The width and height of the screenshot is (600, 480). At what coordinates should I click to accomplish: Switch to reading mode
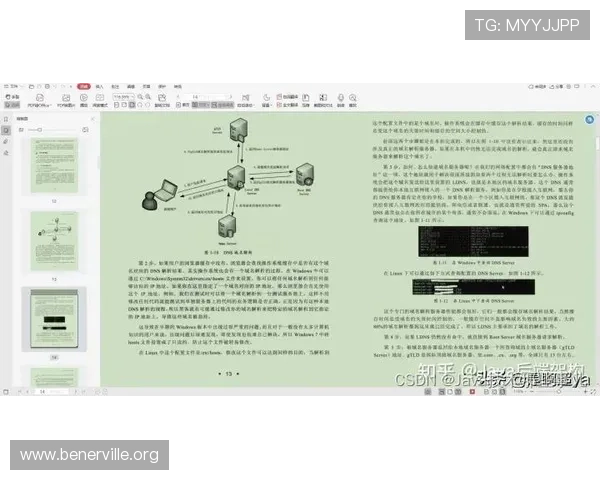[x=100, y=100]
